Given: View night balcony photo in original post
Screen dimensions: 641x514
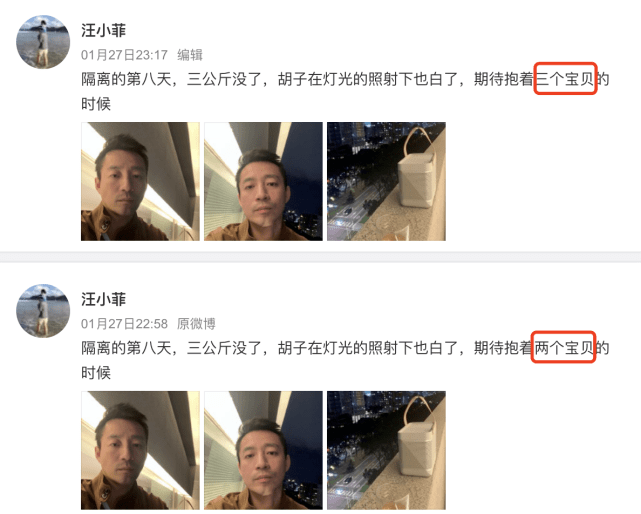Looking at the screenshot, I should (x=386, y=450).
